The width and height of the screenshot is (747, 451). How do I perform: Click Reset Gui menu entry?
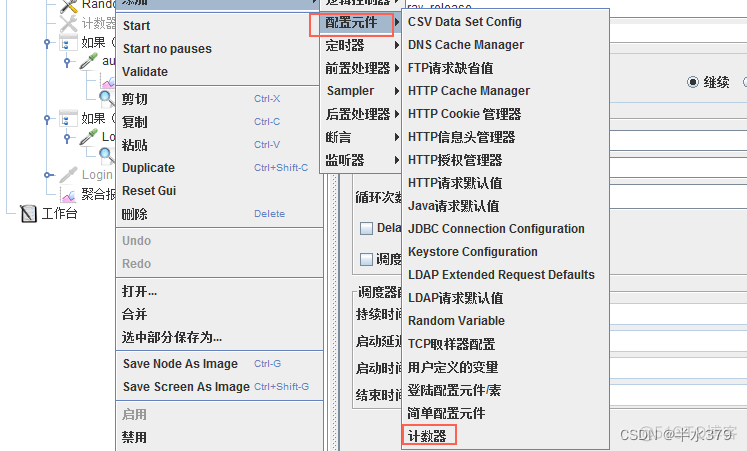pos(219,190)
